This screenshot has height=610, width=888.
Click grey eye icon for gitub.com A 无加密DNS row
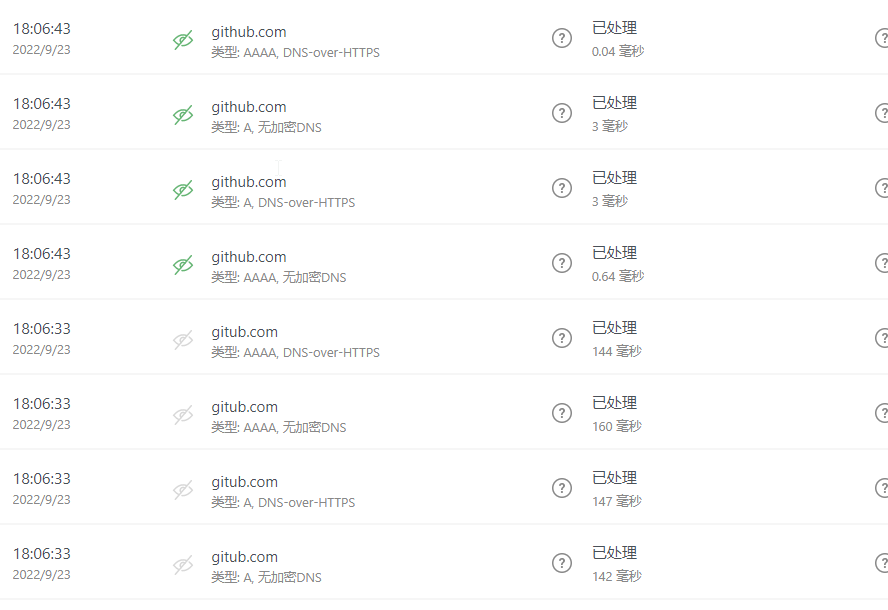coord(182,565)
